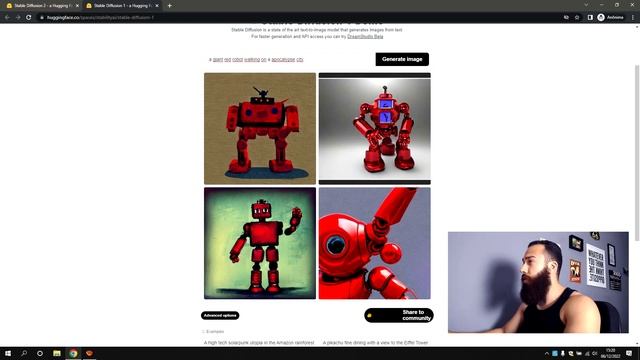Click Share to community button
The image size is (640, 360).
coord(399,315)
